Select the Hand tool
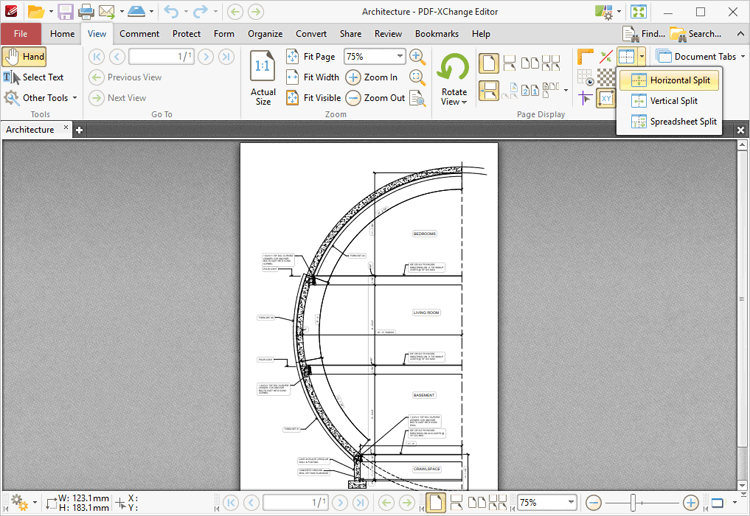 click(25, 57)
